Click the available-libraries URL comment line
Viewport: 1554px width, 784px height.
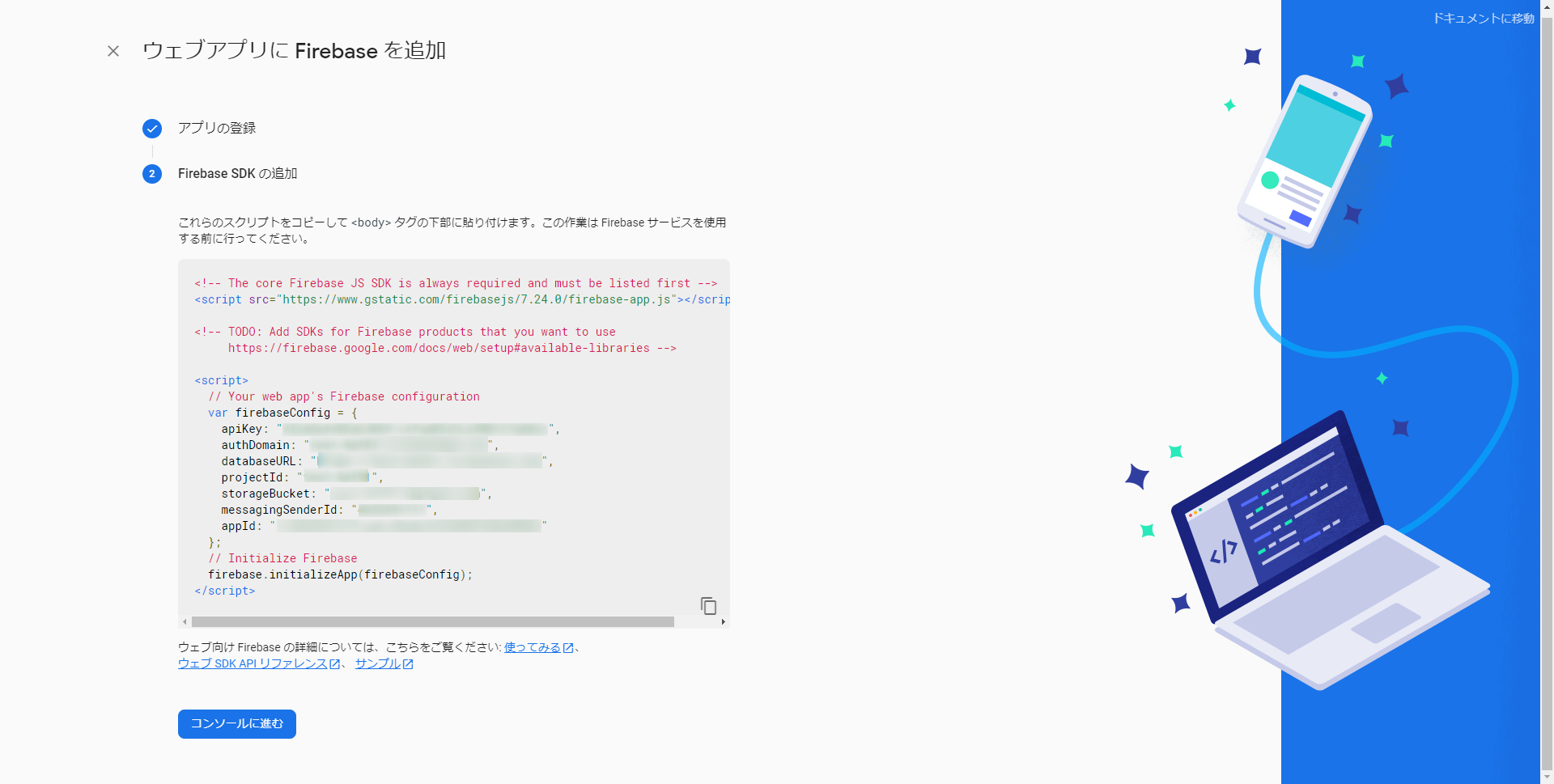point(452,348)
